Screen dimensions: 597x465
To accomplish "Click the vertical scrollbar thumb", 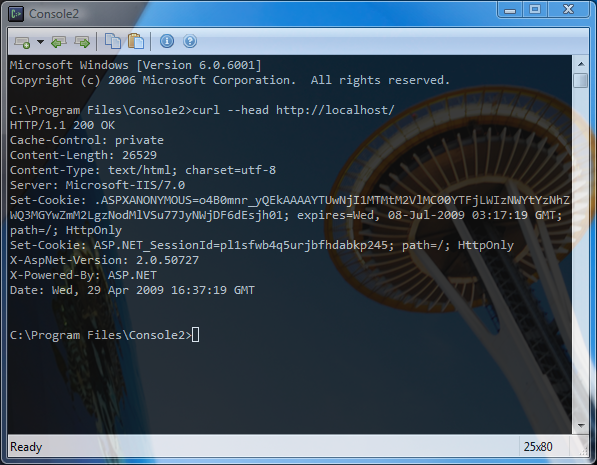I will tap(581, 80).
